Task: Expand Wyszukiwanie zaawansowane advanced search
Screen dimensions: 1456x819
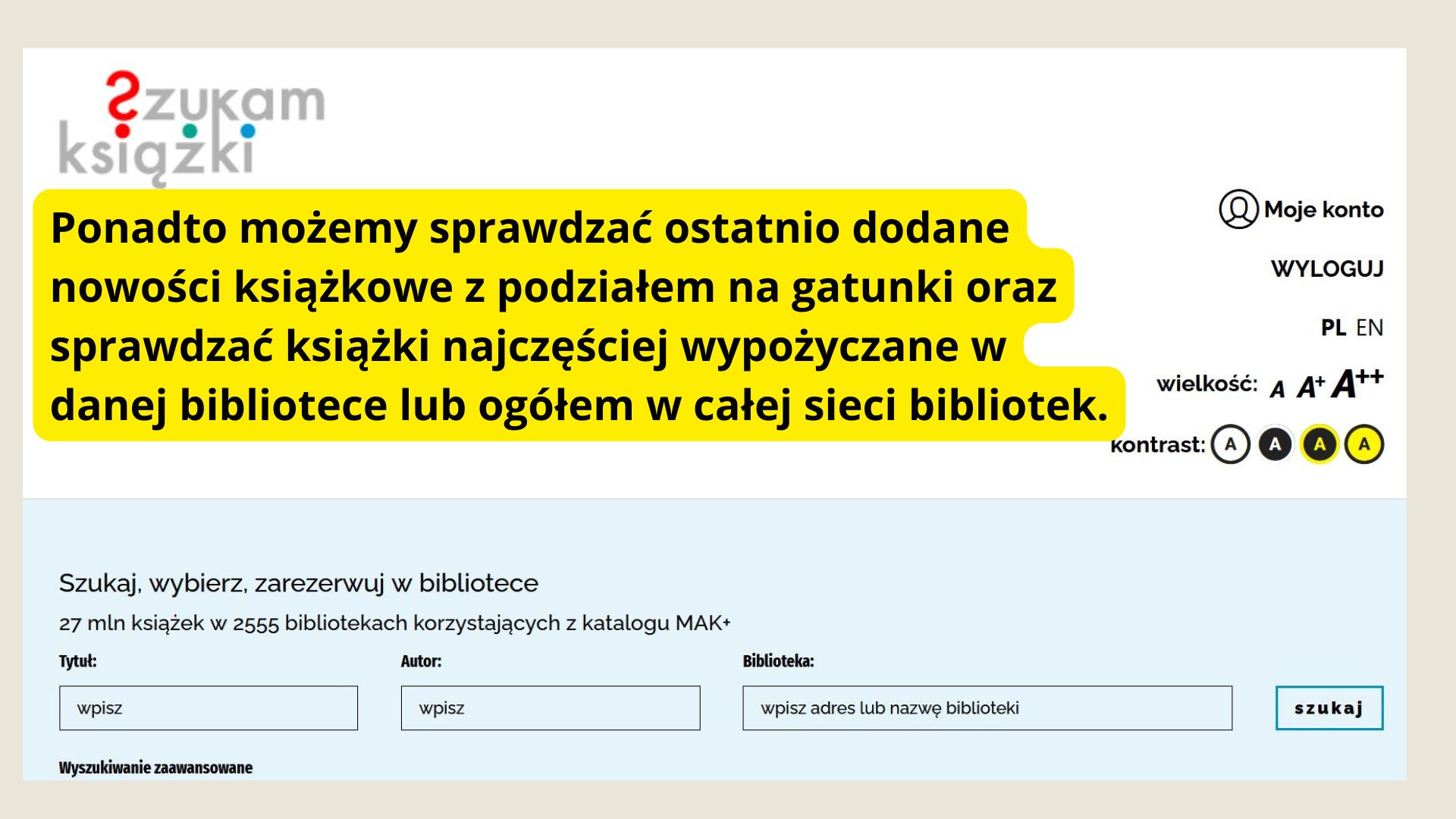Action: pyautogui.click(x=155, y=767)
